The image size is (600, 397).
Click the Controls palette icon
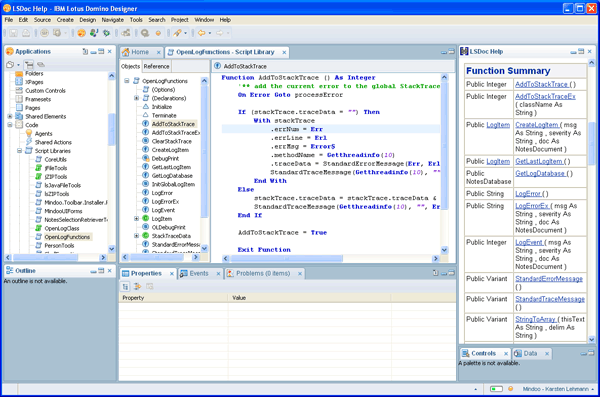[465, 353]
